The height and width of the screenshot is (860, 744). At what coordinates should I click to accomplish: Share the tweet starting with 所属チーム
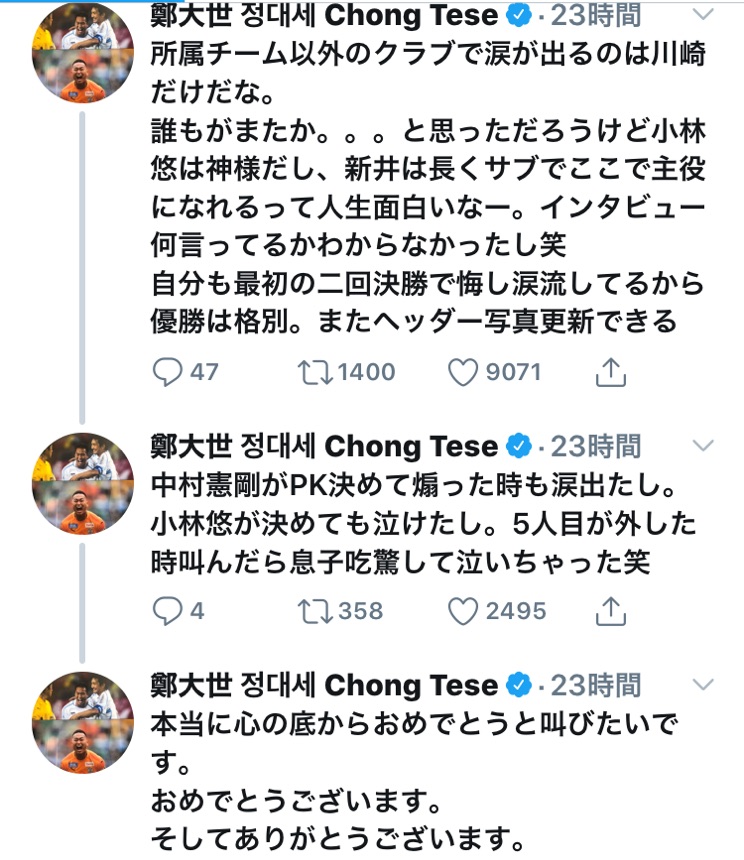click(x=610, y=373)
